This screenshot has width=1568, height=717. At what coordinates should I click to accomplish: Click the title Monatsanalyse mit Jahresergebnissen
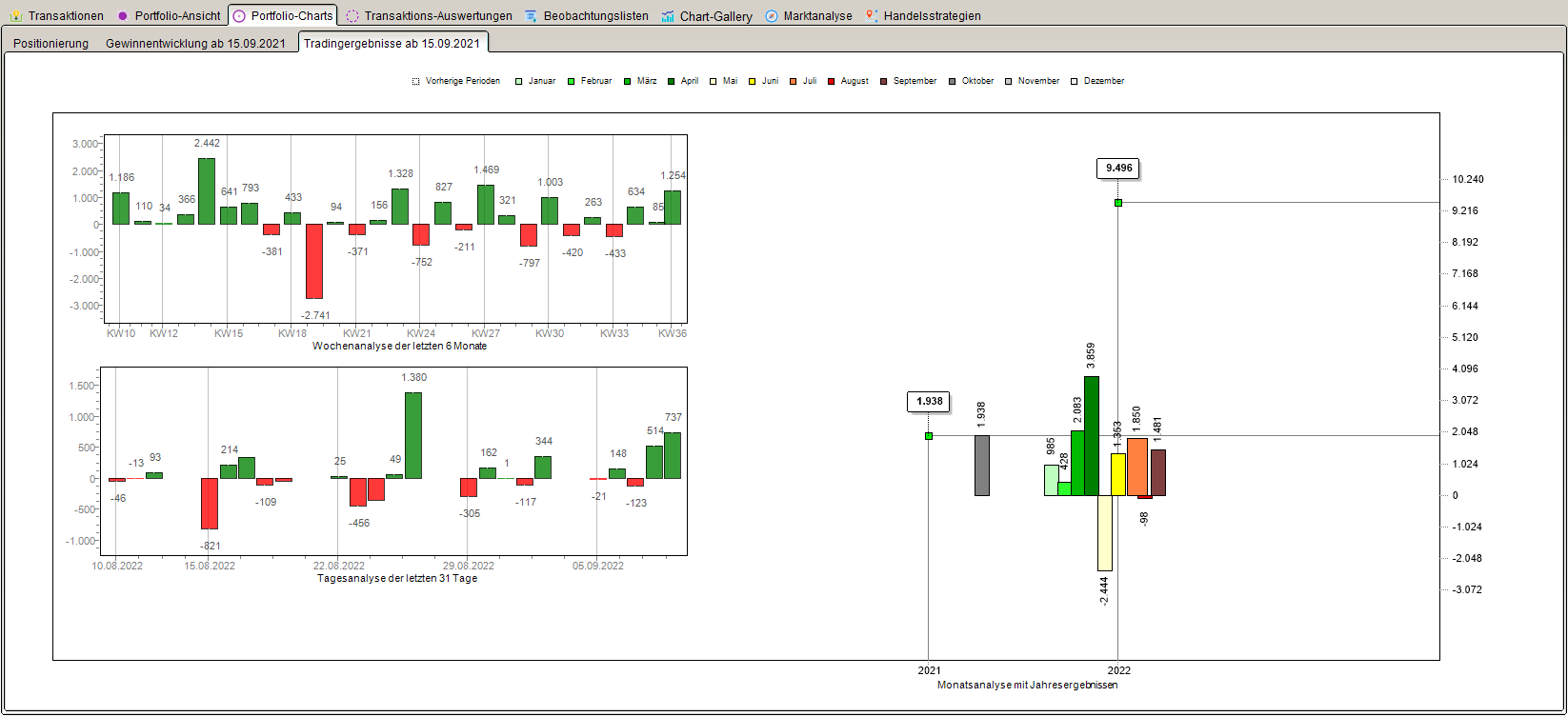click(x=1027, y=686)
